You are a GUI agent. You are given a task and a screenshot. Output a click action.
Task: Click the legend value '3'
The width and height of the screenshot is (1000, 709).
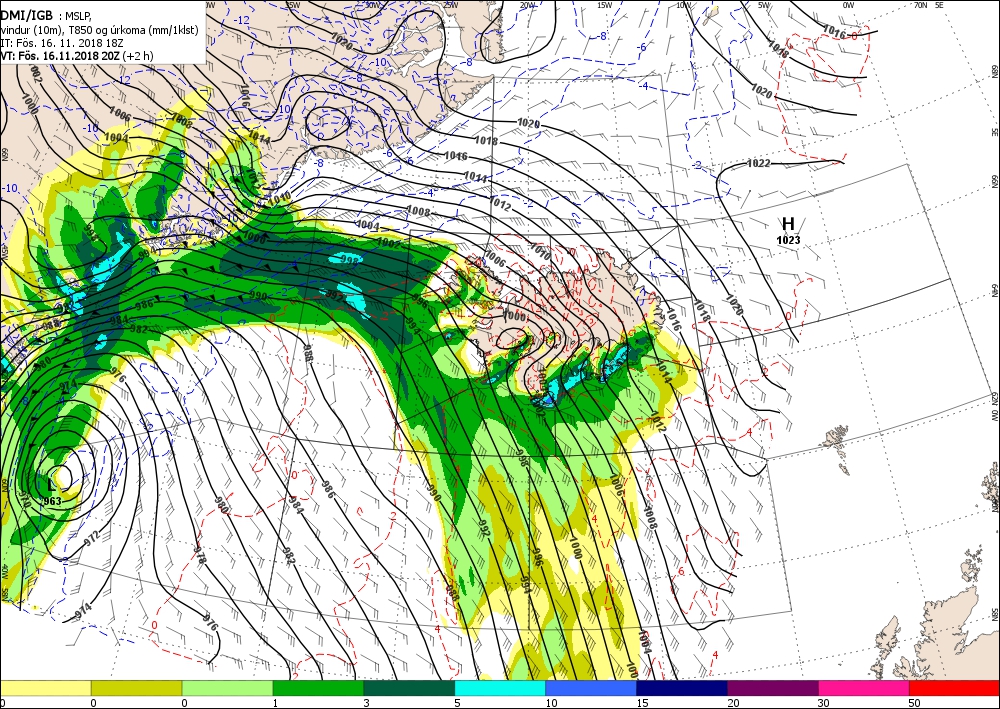[x=366, y=703]
